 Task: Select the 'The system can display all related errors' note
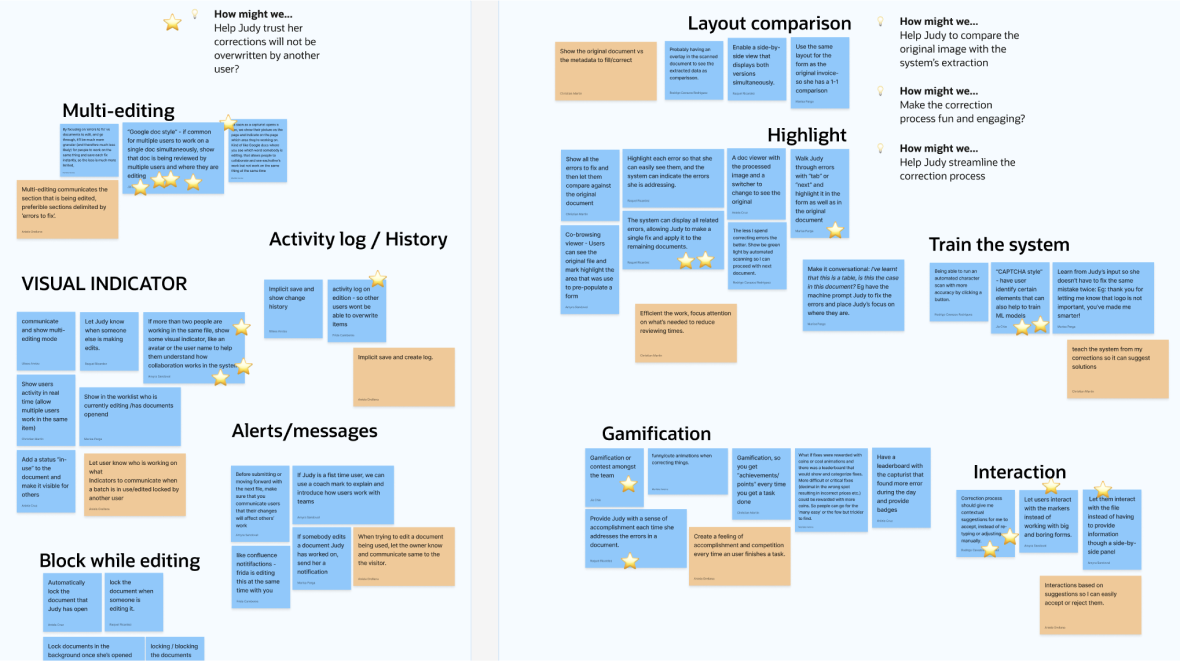673,240
